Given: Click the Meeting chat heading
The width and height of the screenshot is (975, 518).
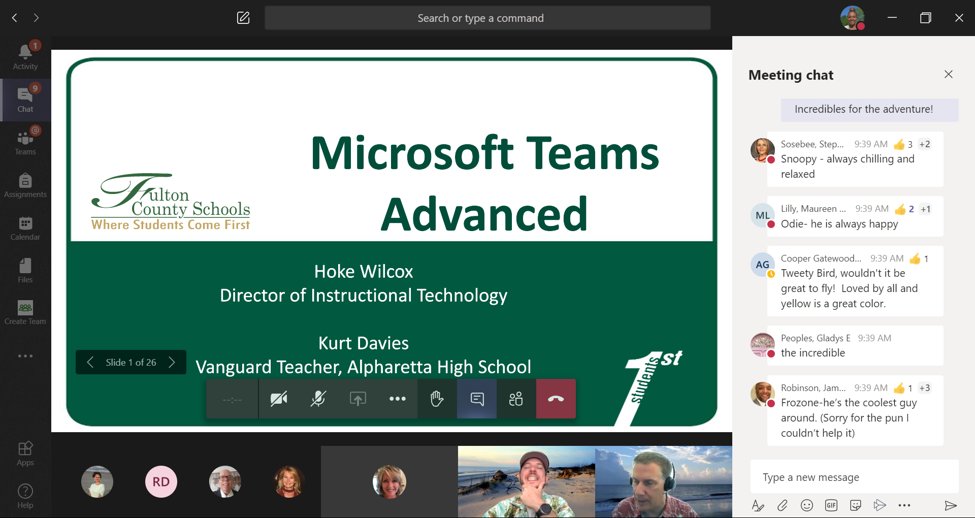Looking at the screenshot, I should click(x=790, y=75).
